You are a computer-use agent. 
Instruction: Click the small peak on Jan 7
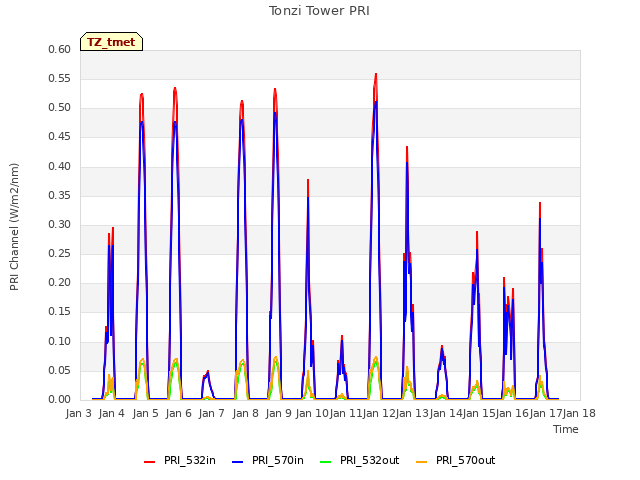tap(207, 372)
